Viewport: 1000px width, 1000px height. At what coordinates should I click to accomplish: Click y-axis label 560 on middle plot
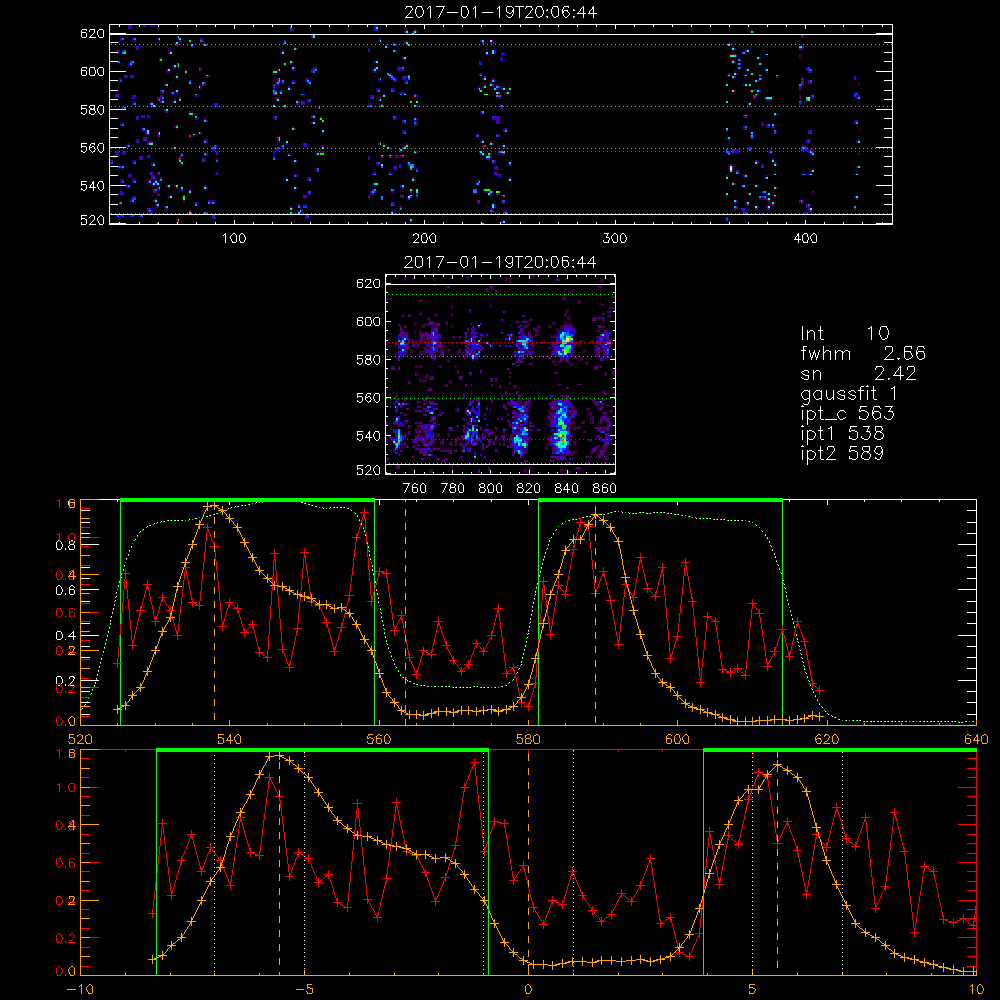(x=368, y=398)
